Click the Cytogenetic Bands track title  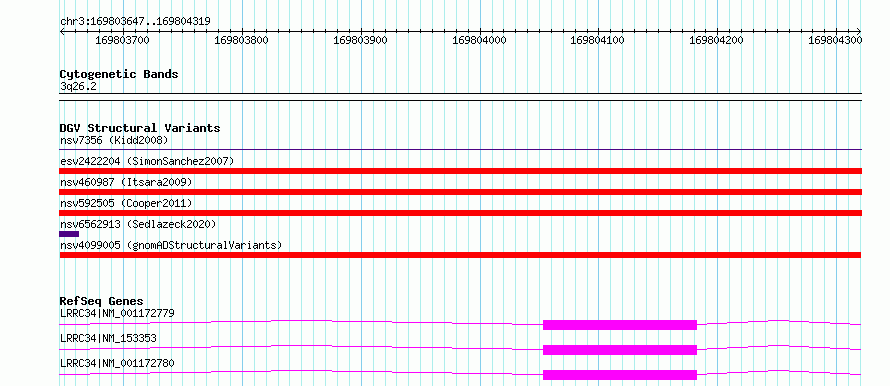(119, 74)
